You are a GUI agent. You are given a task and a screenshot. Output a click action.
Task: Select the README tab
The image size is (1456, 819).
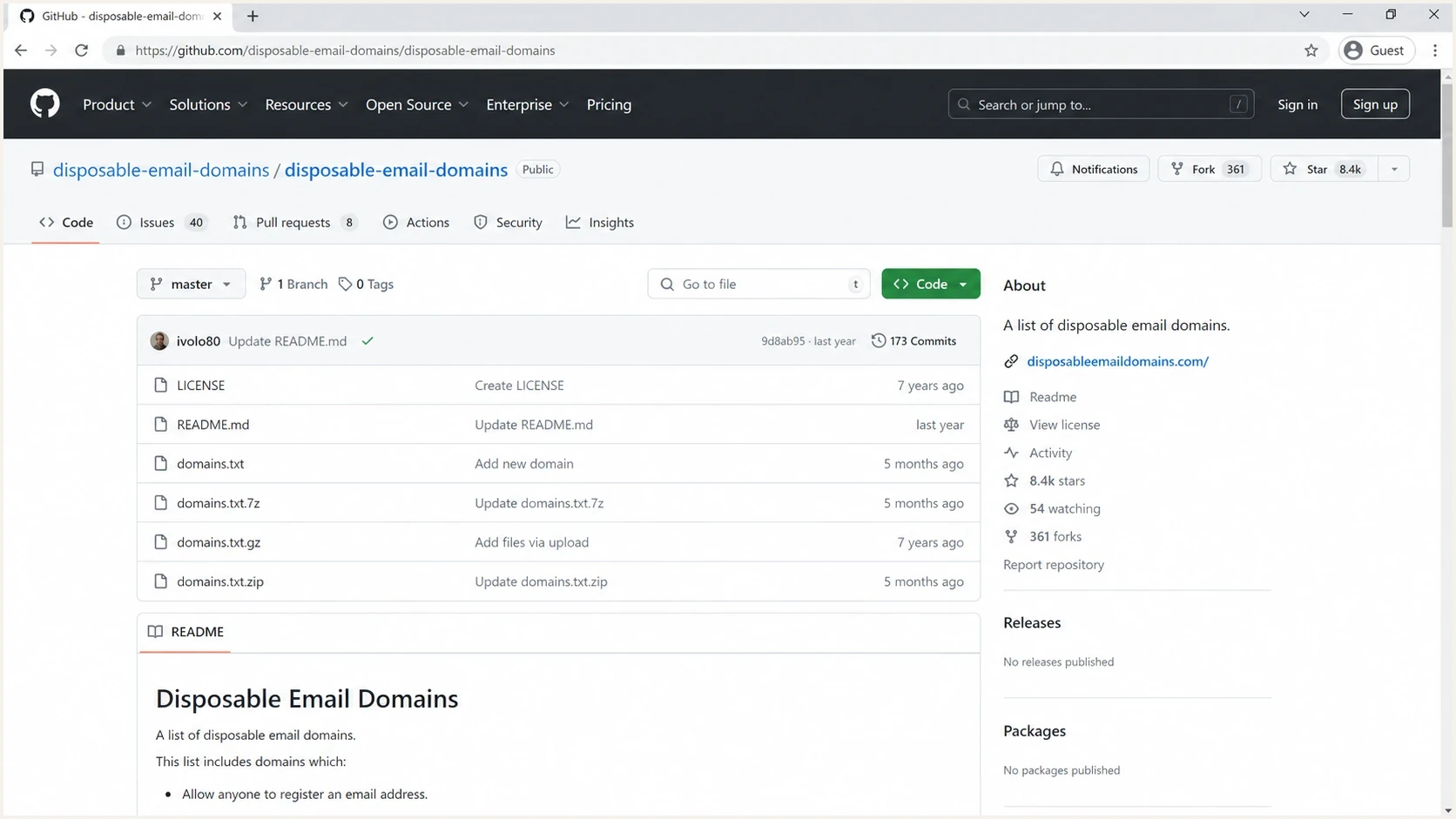(185, 632)
